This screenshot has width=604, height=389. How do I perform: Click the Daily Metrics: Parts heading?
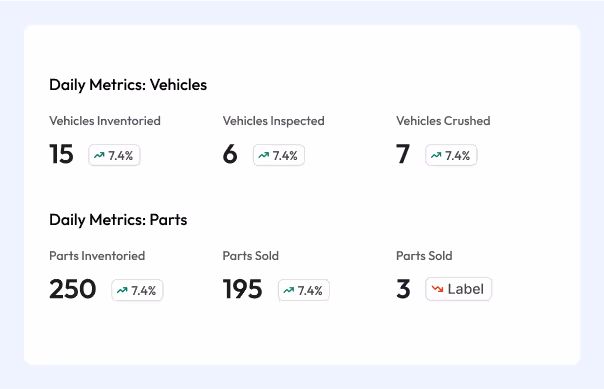(x=118, y=220)
